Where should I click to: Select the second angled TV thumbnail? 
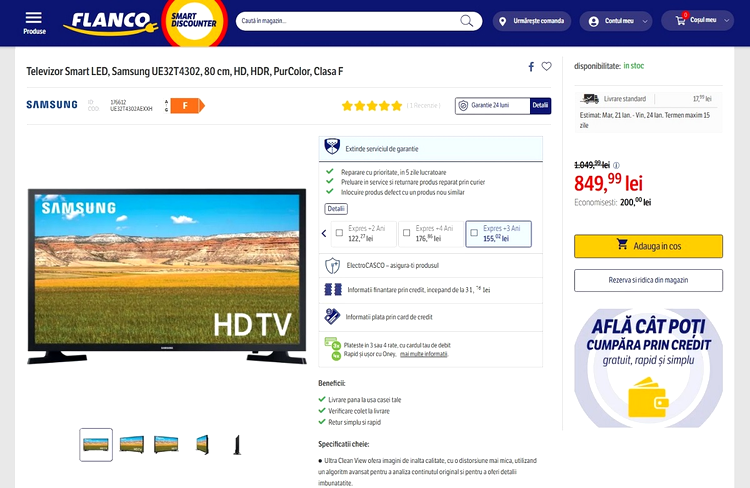coord(132,444)
